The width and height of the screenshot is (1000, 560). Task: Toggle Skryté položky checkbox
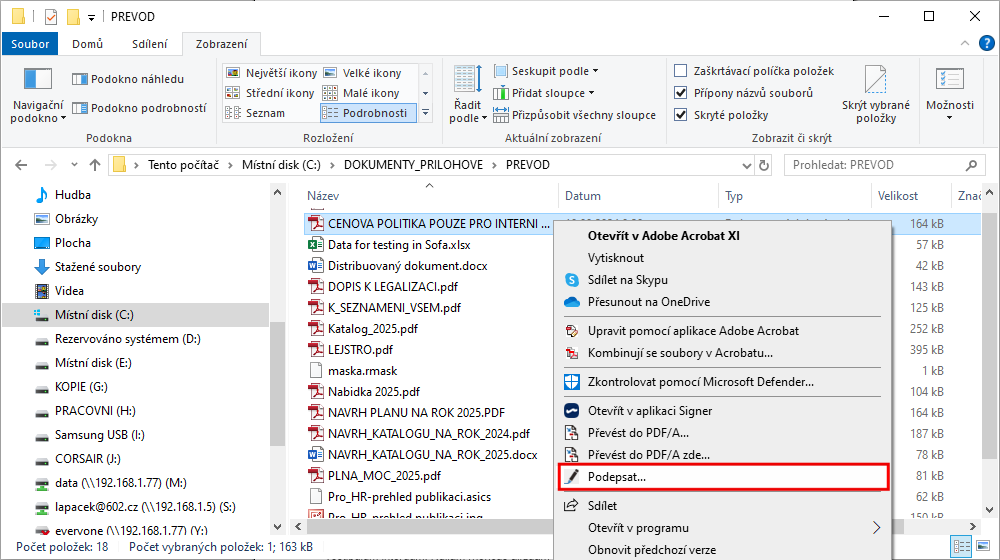pos(681,115)
